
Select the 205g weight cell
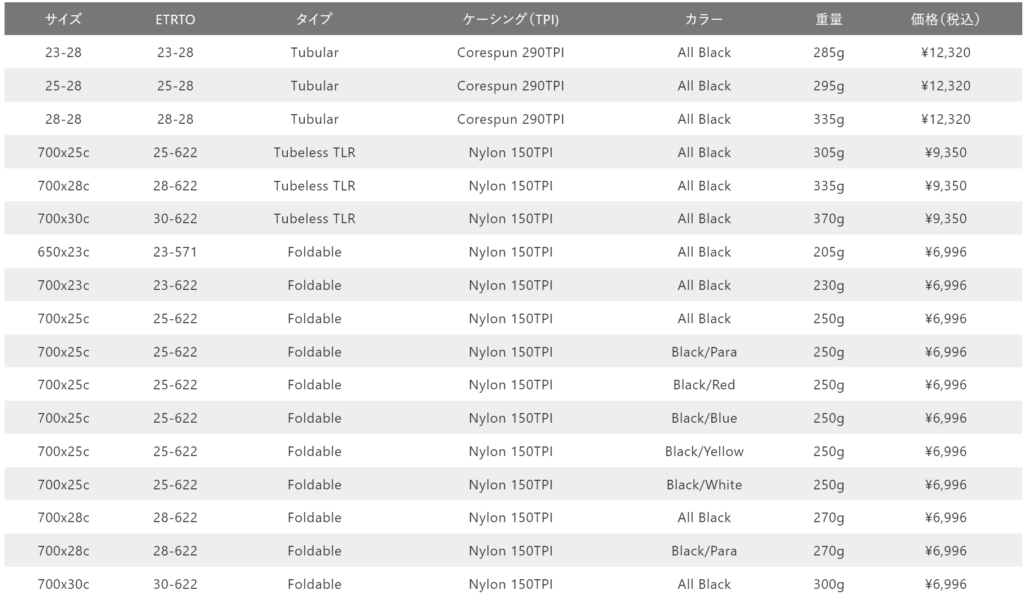(x=829, y=252)
